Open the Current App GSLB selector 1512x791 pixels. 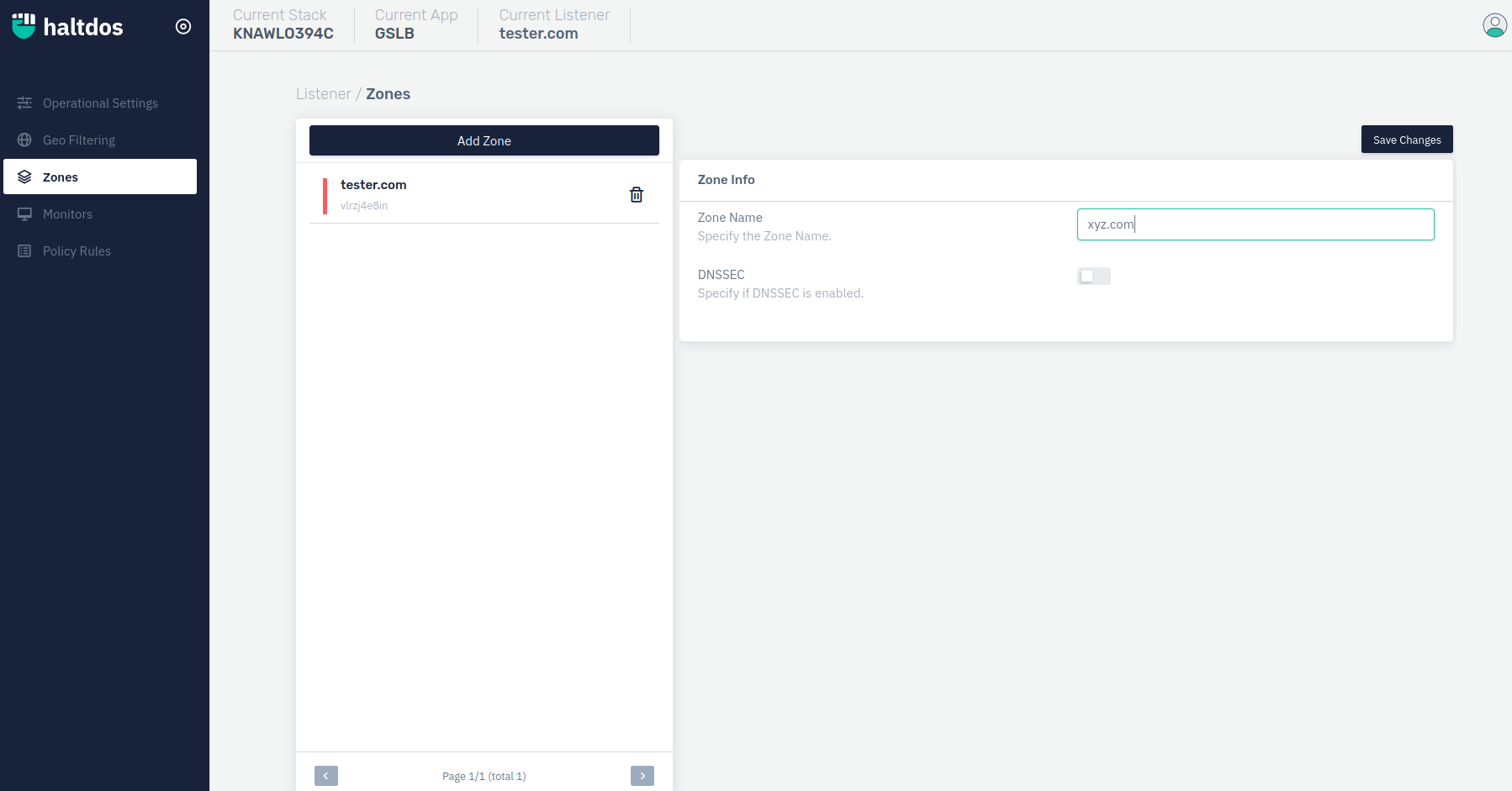415,25
